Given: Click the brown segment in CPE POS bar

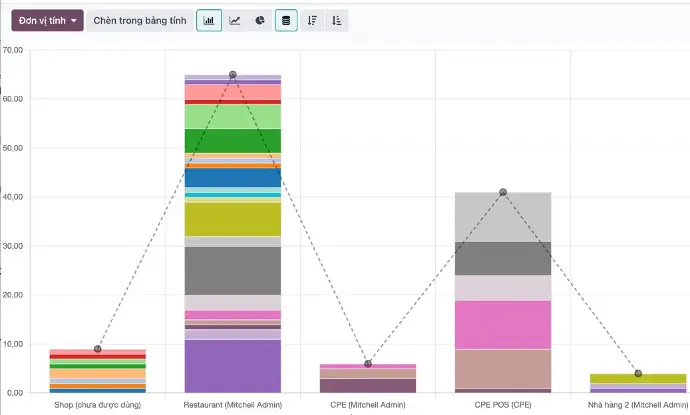Looking at the screenshot, I should [503, 368].
